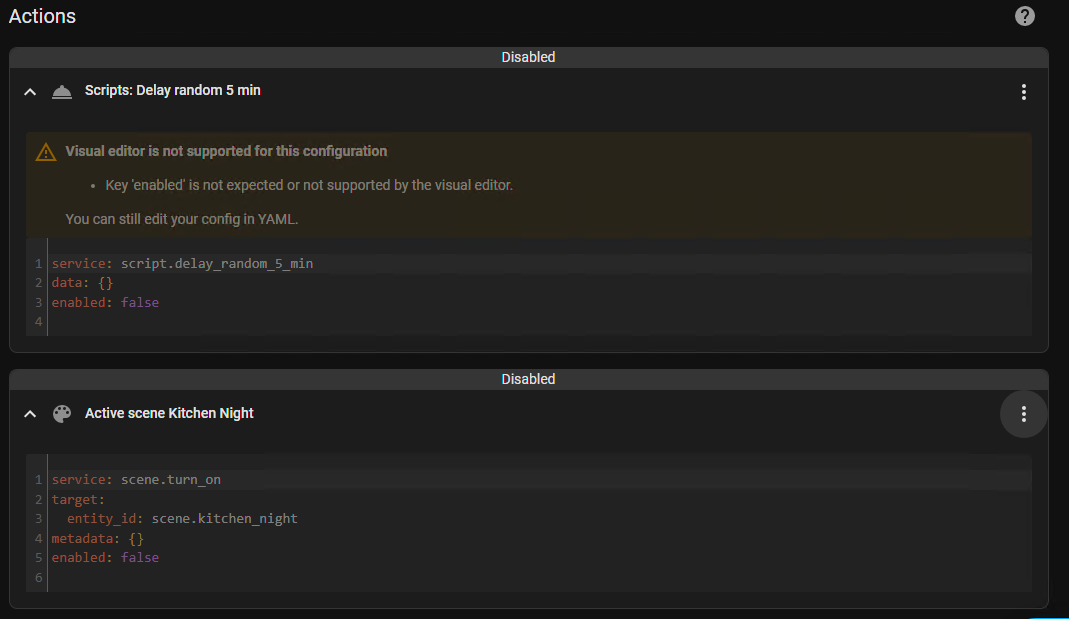Click the target: line in the scene YAML editor

pos(78,499)
